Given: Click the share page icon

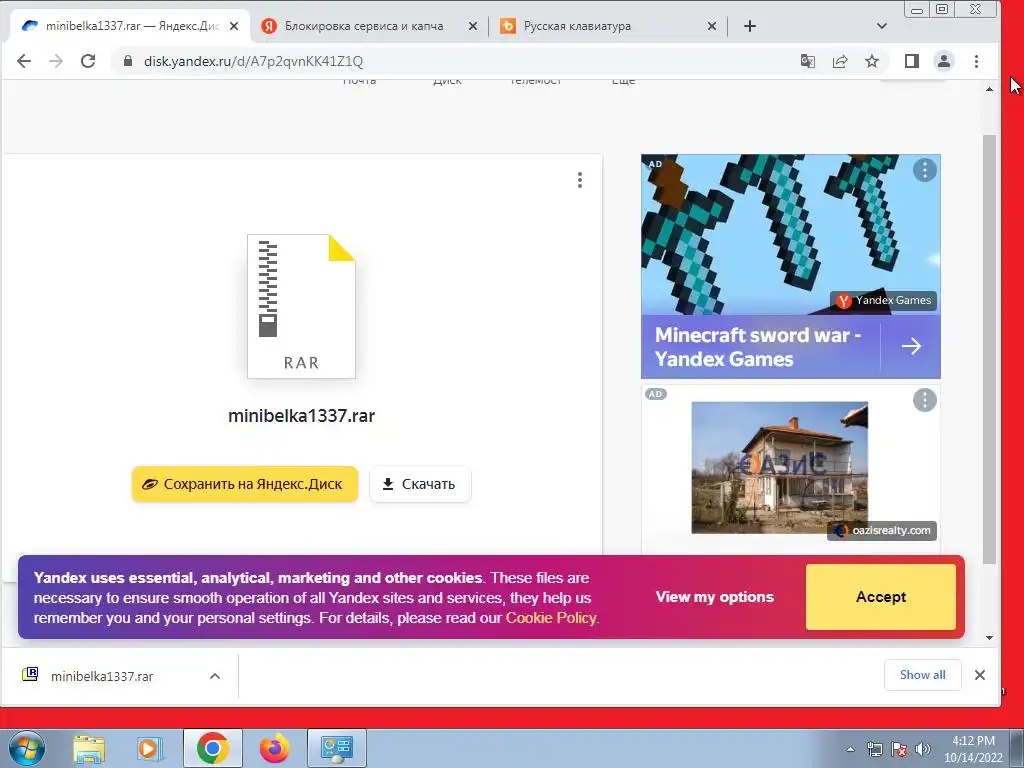Looking at the screenshot, I should pyautogui.click(x=840, y=61).
